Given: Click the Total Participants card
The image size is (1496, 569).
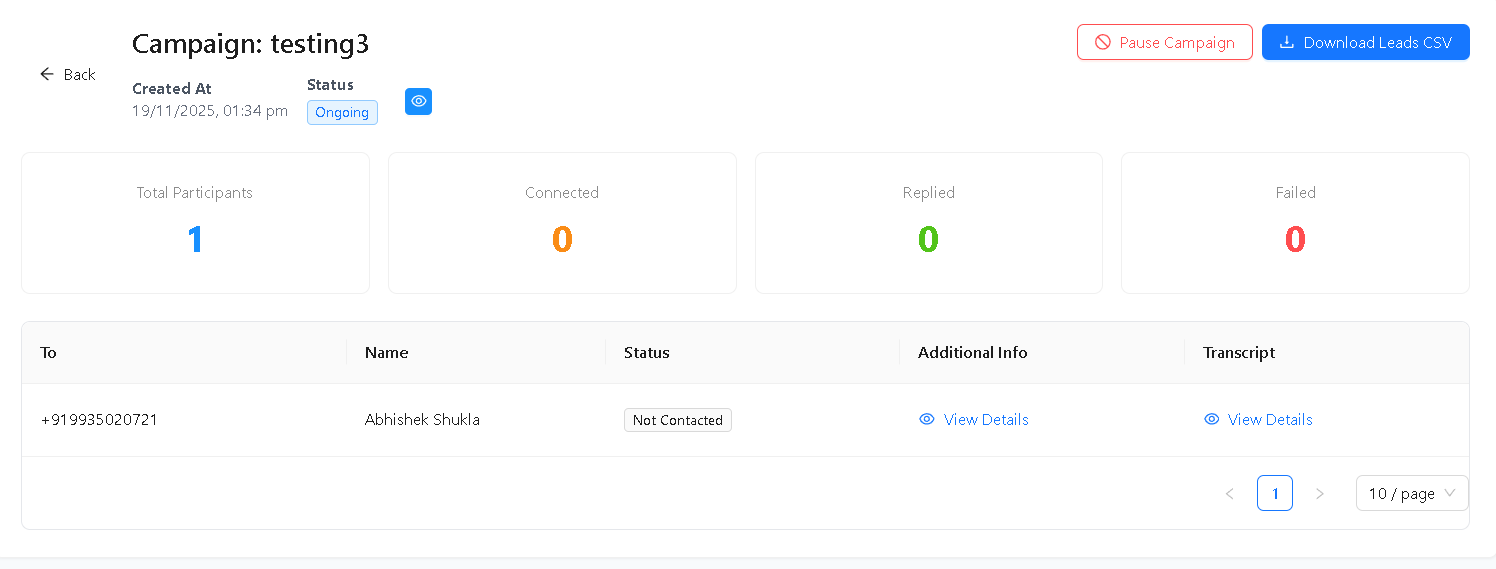Looking at the screenshot, I should pyautogui.click(x=195, y=223).
